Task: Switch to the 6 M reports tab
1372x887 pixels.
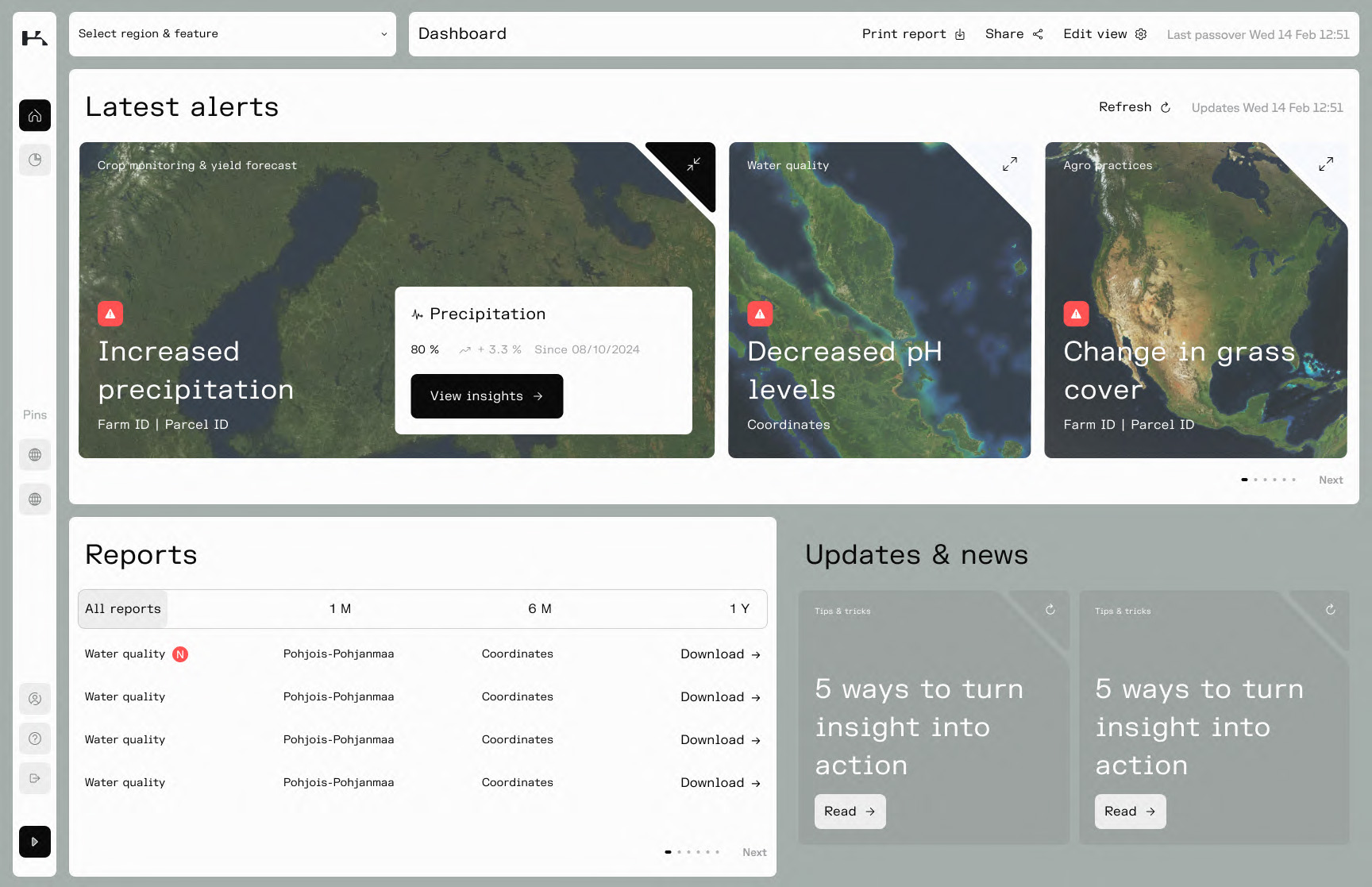Action: click(x=540, y=609)
